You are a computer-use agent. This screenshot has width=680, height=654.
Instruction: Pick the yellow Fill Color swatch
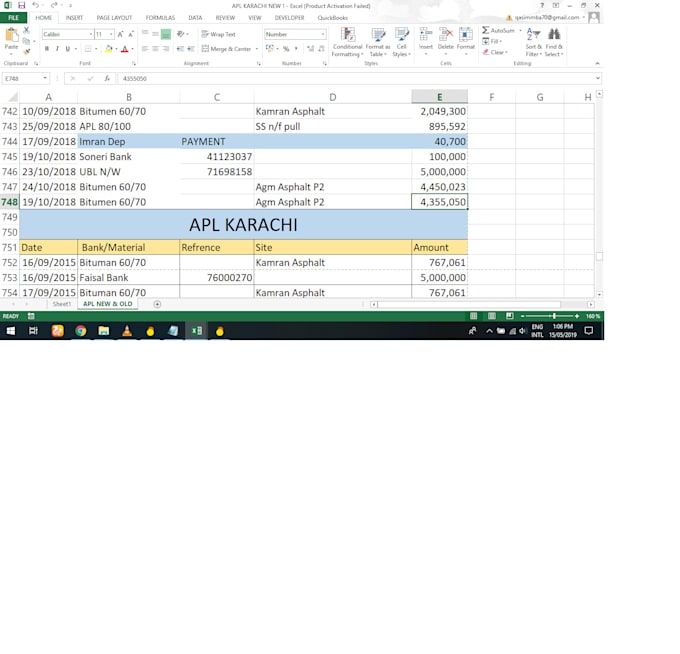click(x=108, y=49)
